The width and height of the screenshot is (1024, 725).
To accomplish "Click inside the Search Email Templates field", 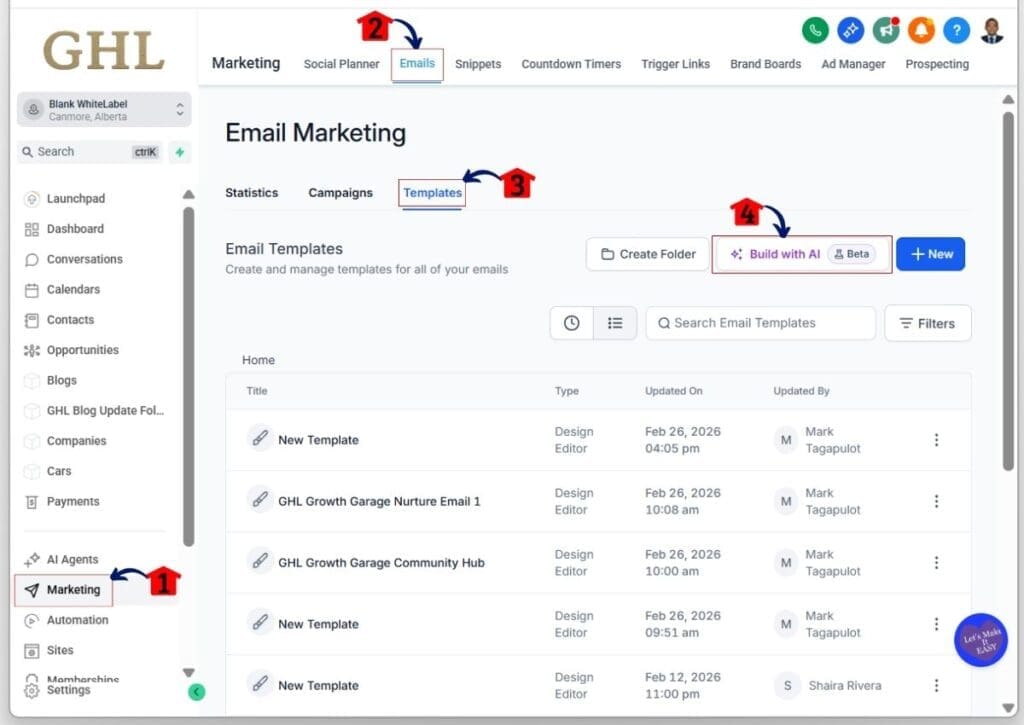I will (760, 322).
